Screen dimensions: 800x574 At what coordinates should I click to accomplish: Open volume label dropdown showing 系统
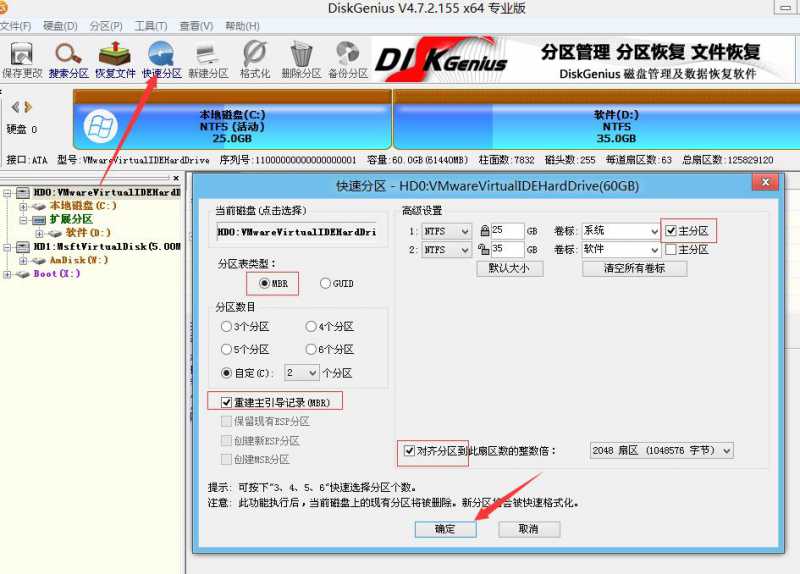[x=621, y=231]
